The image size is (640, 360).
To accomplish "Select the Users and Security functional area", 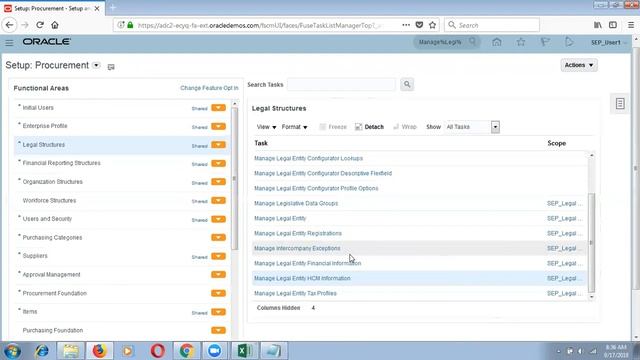I will 47,219.
